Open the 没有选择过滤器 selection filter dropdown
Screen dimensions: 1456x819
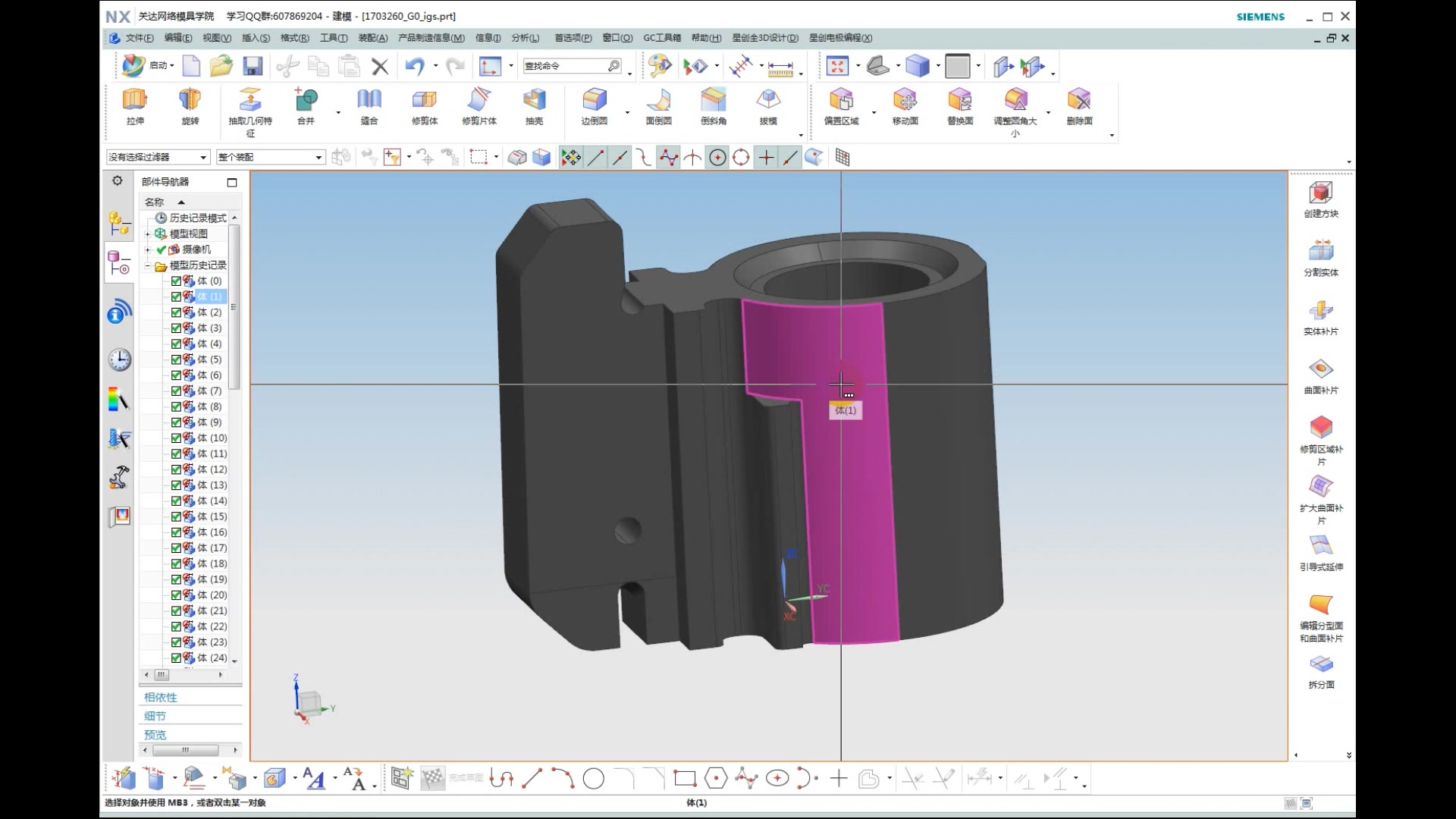click(203, 158)
